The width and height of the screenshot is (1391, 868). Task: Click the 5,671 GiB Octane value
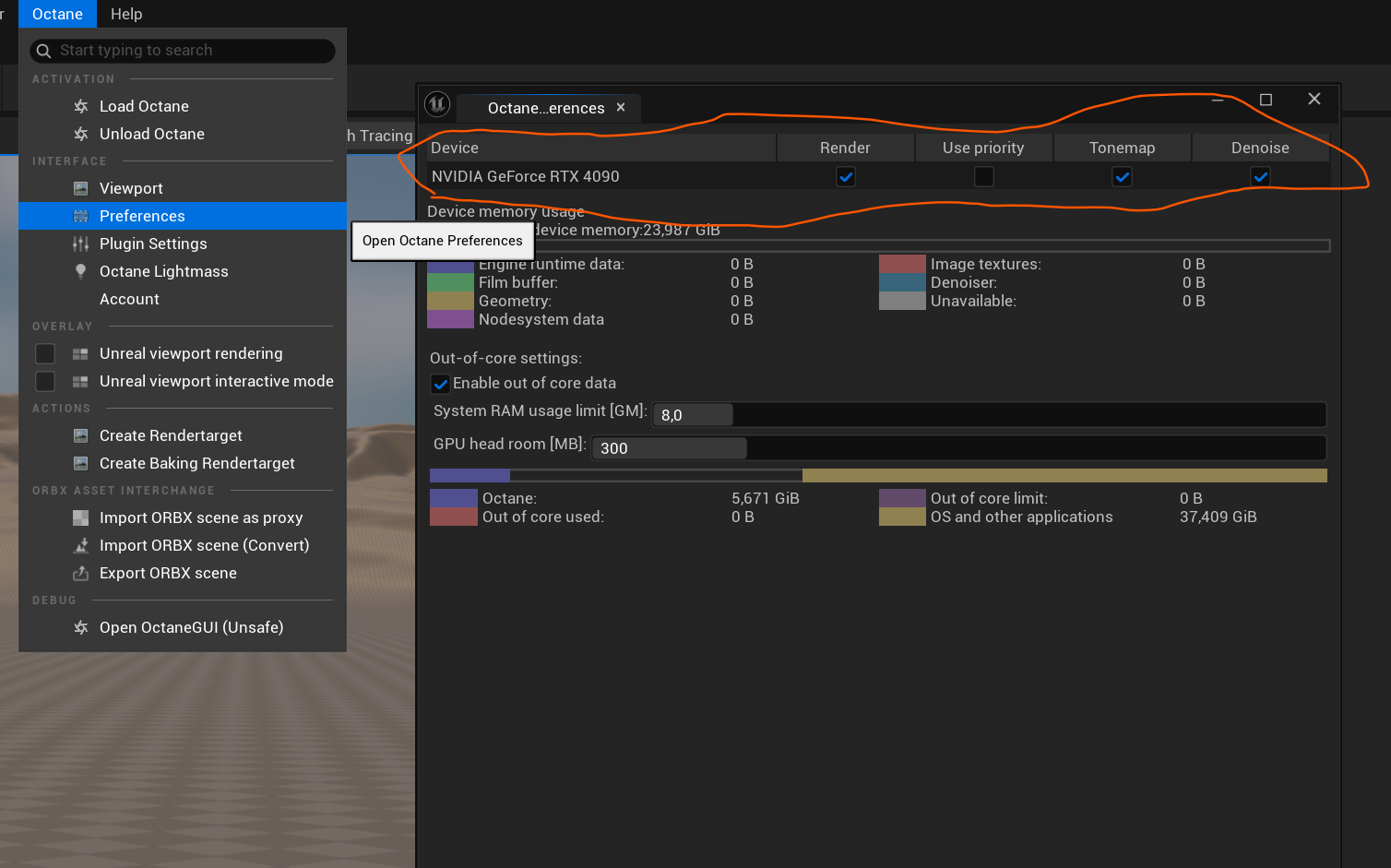[766, 498]
